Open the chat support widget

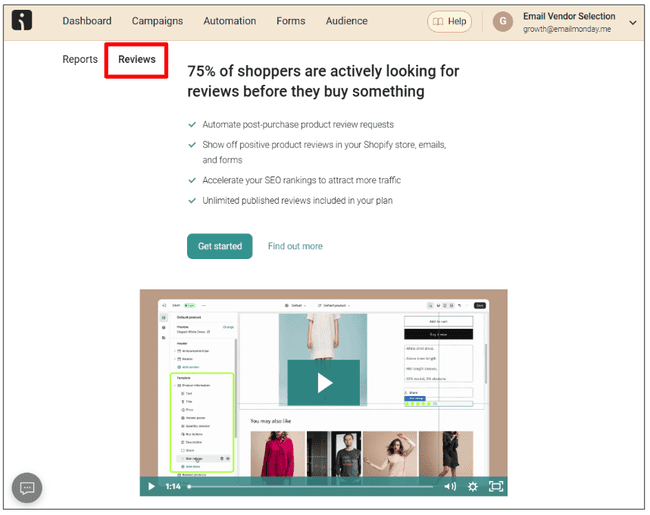click(27, 488)
